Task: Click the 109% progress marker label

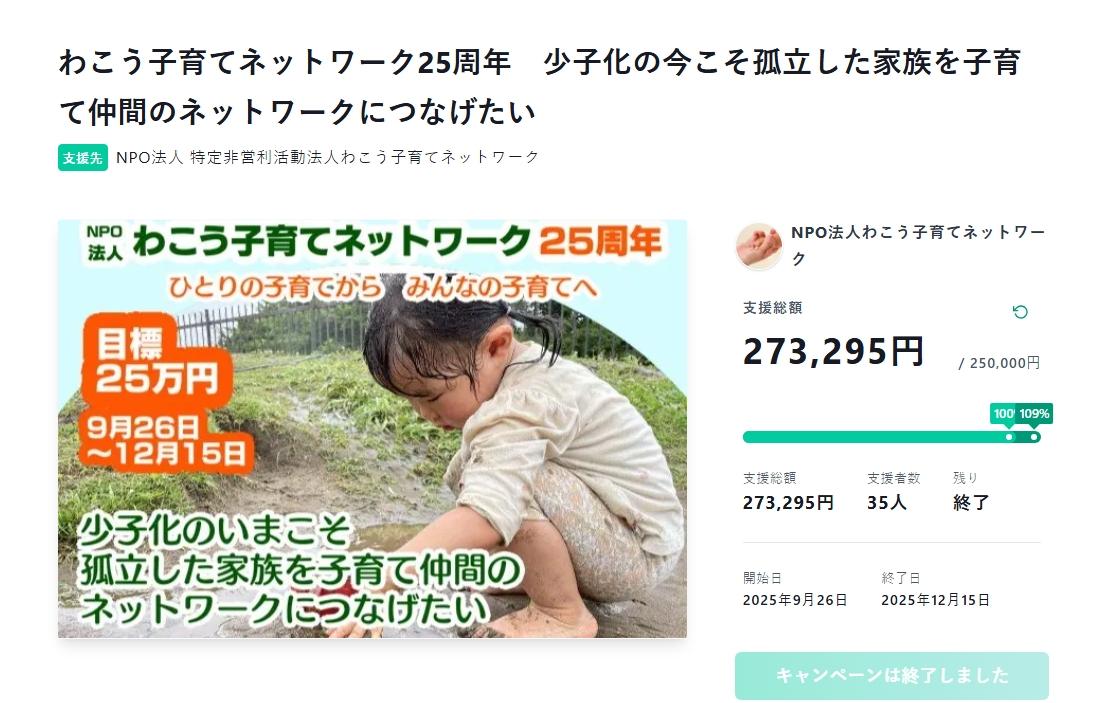Action: (1035, 413)
